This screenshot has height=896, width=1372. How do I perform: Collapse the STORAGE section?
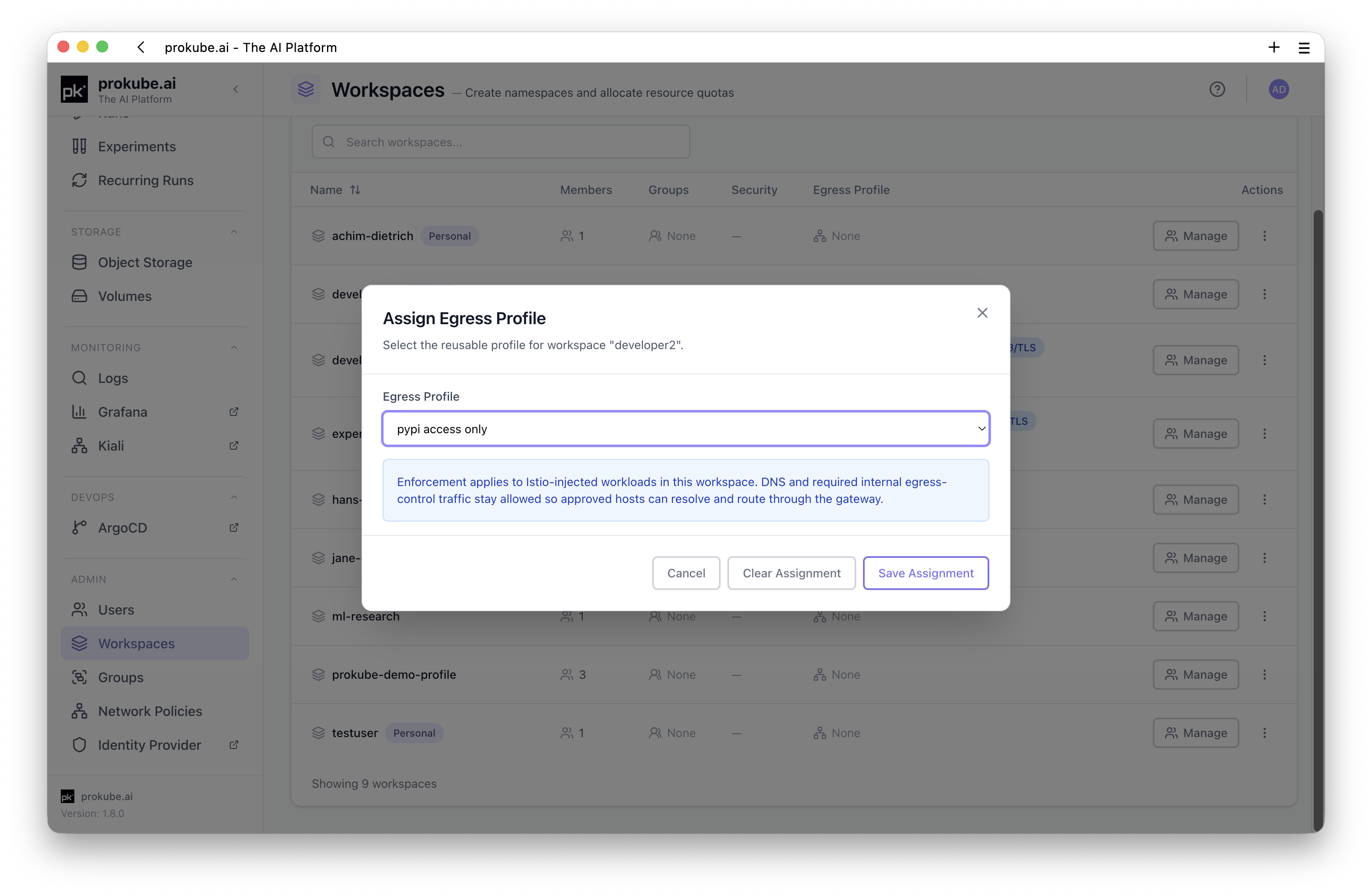point(234,231)
